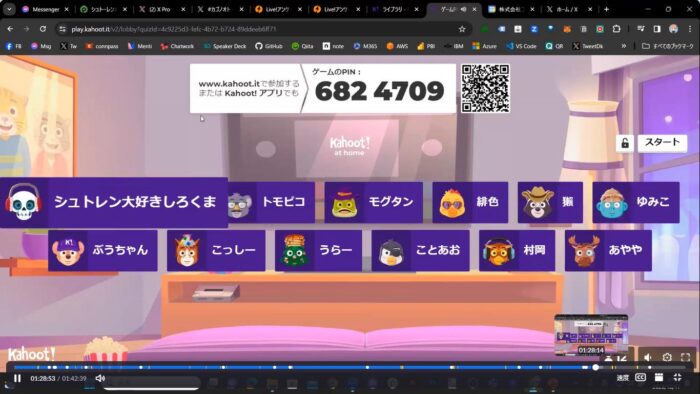
Task: Pause the video playback
Action: click(x=17, y=378)
